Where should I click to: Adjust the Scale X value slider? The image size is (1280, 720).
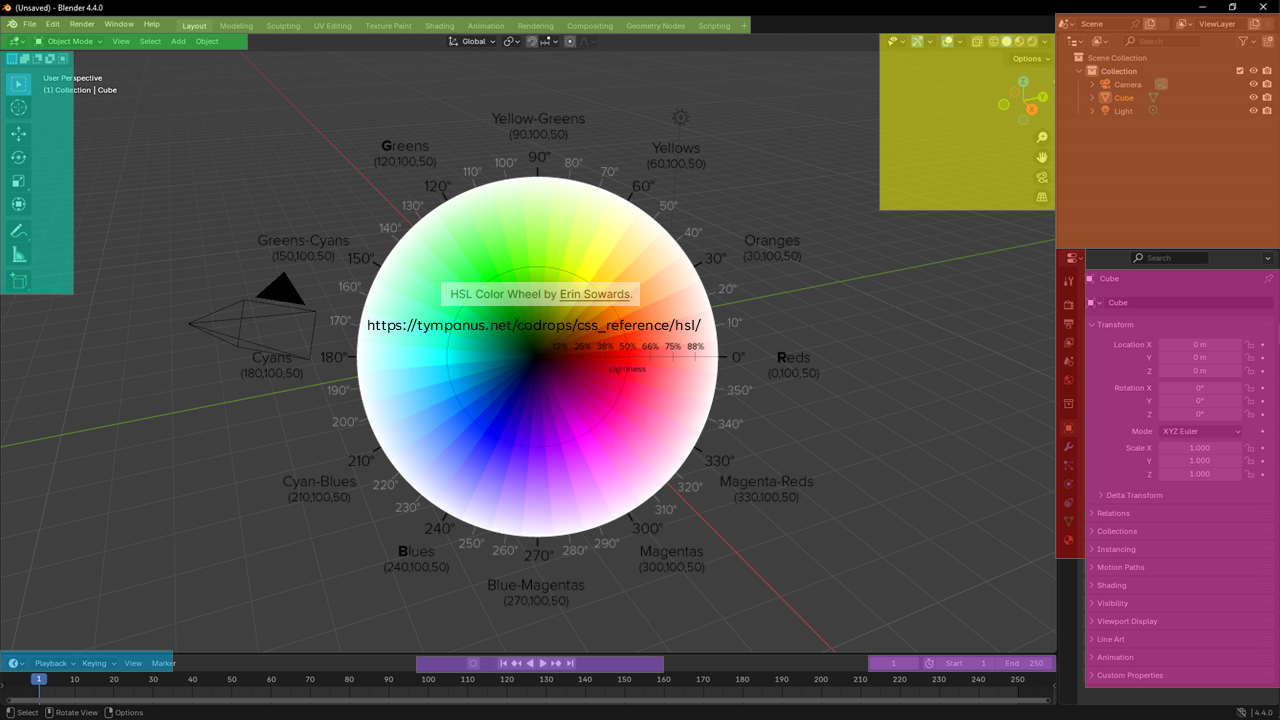[1200, 447]
